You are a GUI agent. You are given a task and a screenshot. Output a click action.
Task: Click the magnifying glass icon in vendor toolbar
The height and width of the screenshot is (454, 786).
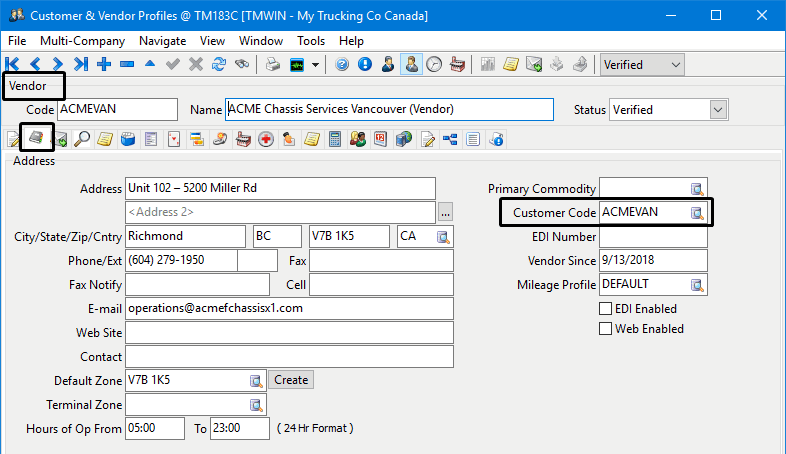[82, 139]
